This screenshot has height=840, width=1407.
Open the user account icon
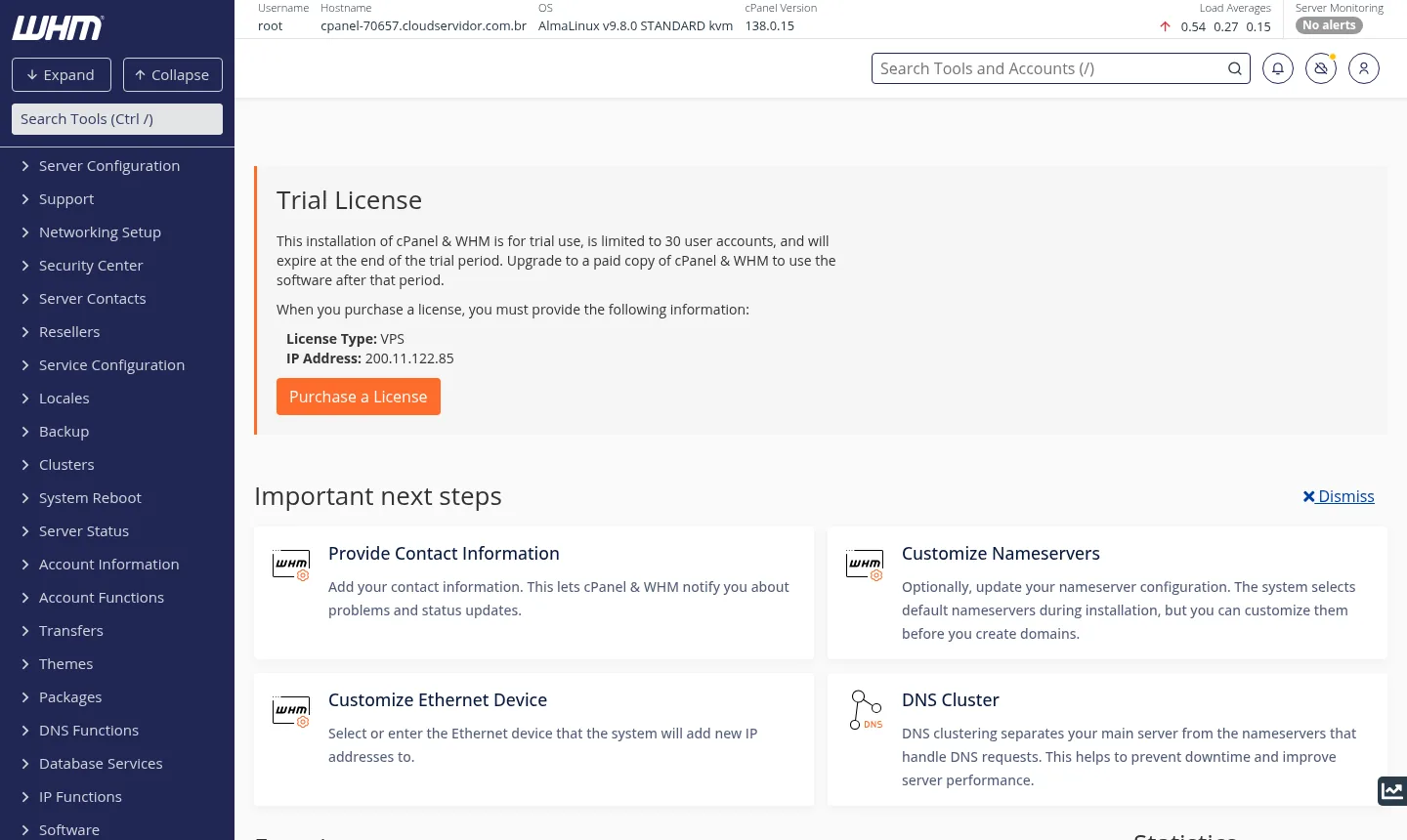1364,68
